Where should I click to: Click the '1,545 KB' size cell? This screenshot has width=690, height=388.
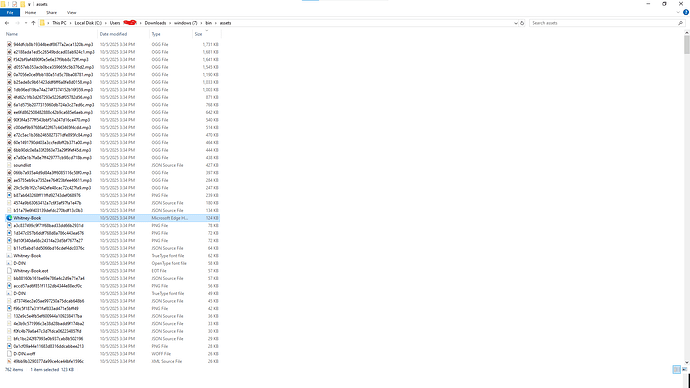pos(210,67)
